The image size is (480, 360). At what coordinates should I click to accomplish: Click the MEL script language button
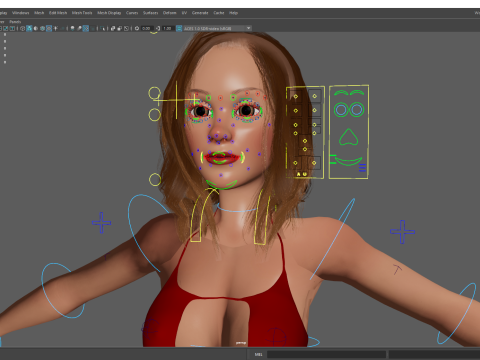click(x=258, y=354)
